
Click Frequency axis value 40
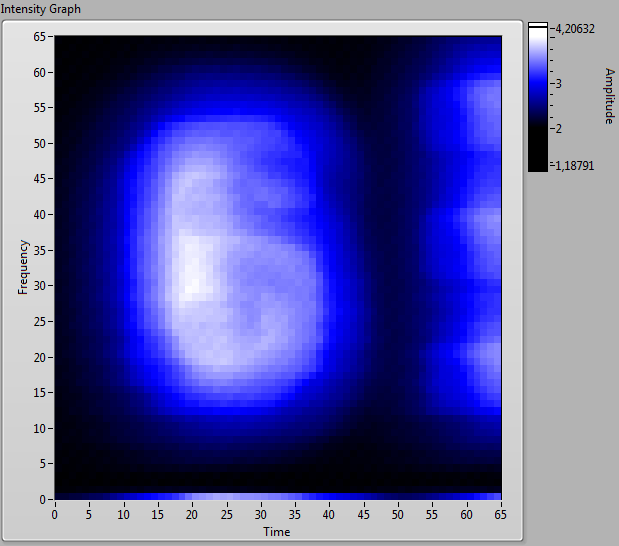[39, 215]
